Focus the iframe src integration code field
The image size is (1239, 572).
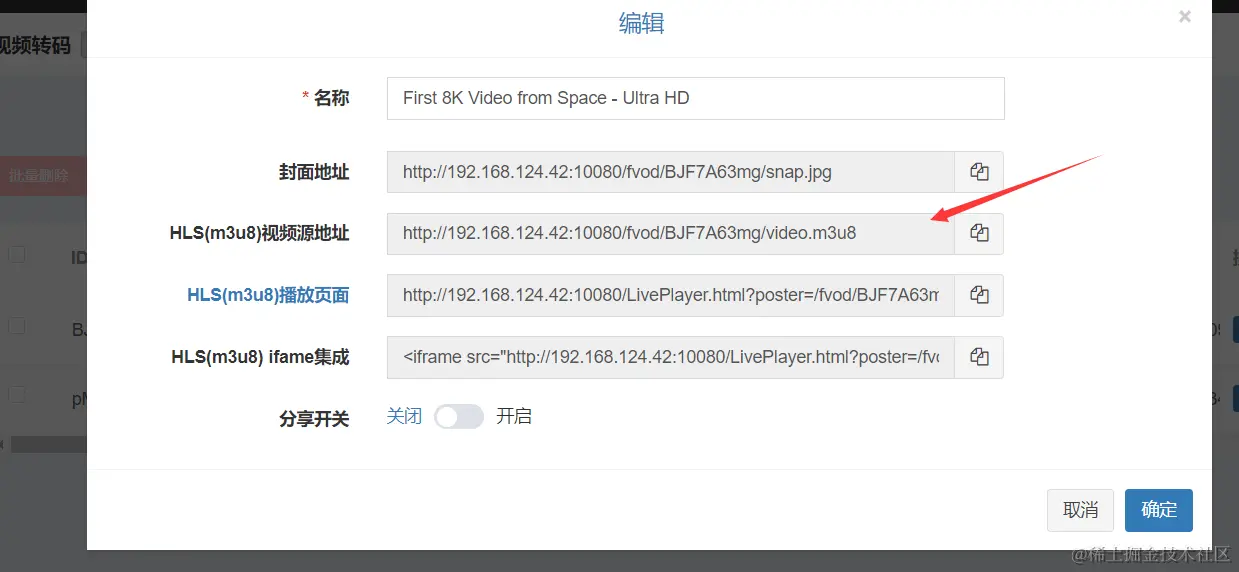click(671, 357)
